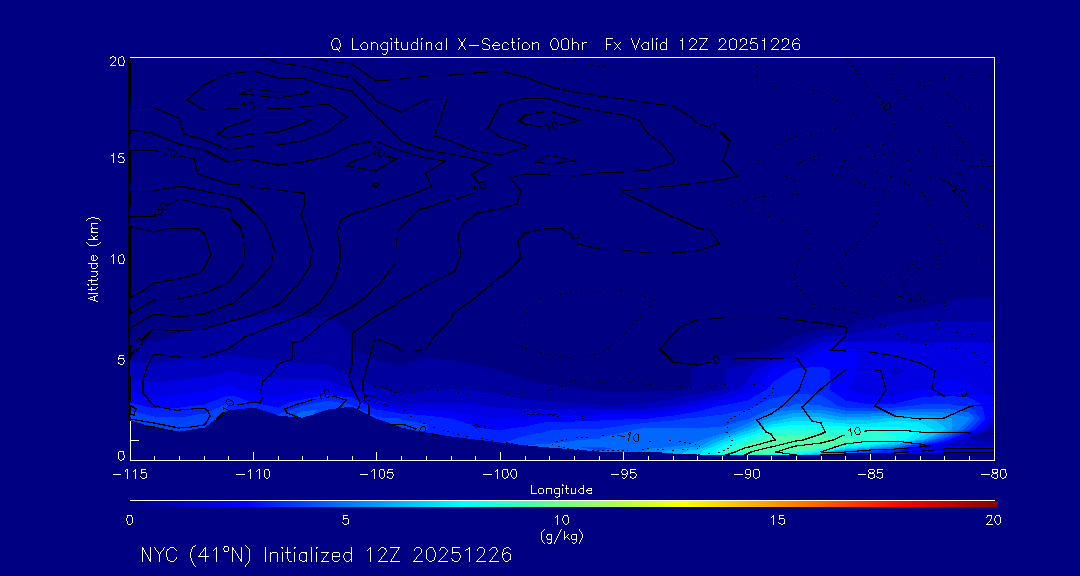Select the "-105" longitude tick label
Screen dimensions: 1080x576
[376, 475]
